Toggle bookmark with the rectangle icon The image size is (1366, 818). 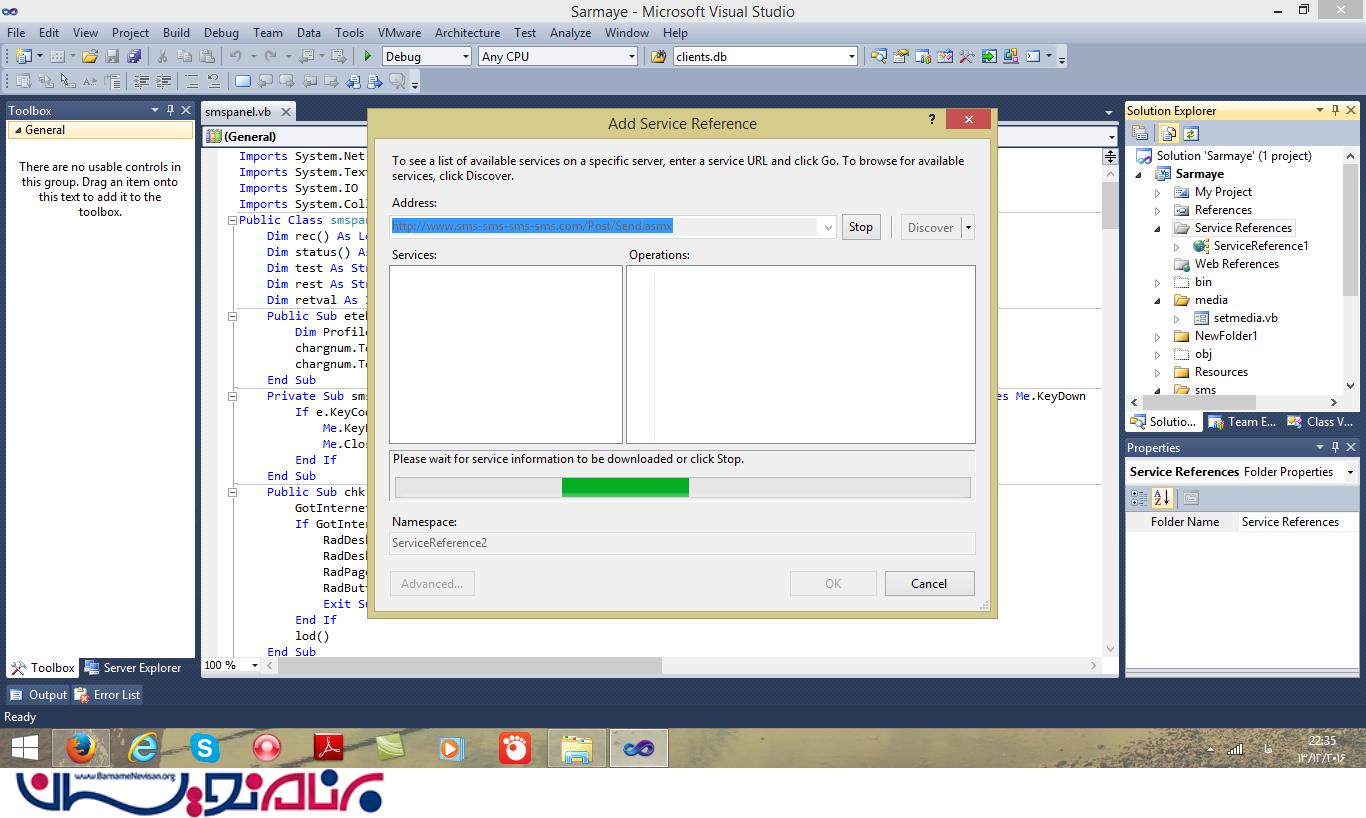tap(243, 82)
